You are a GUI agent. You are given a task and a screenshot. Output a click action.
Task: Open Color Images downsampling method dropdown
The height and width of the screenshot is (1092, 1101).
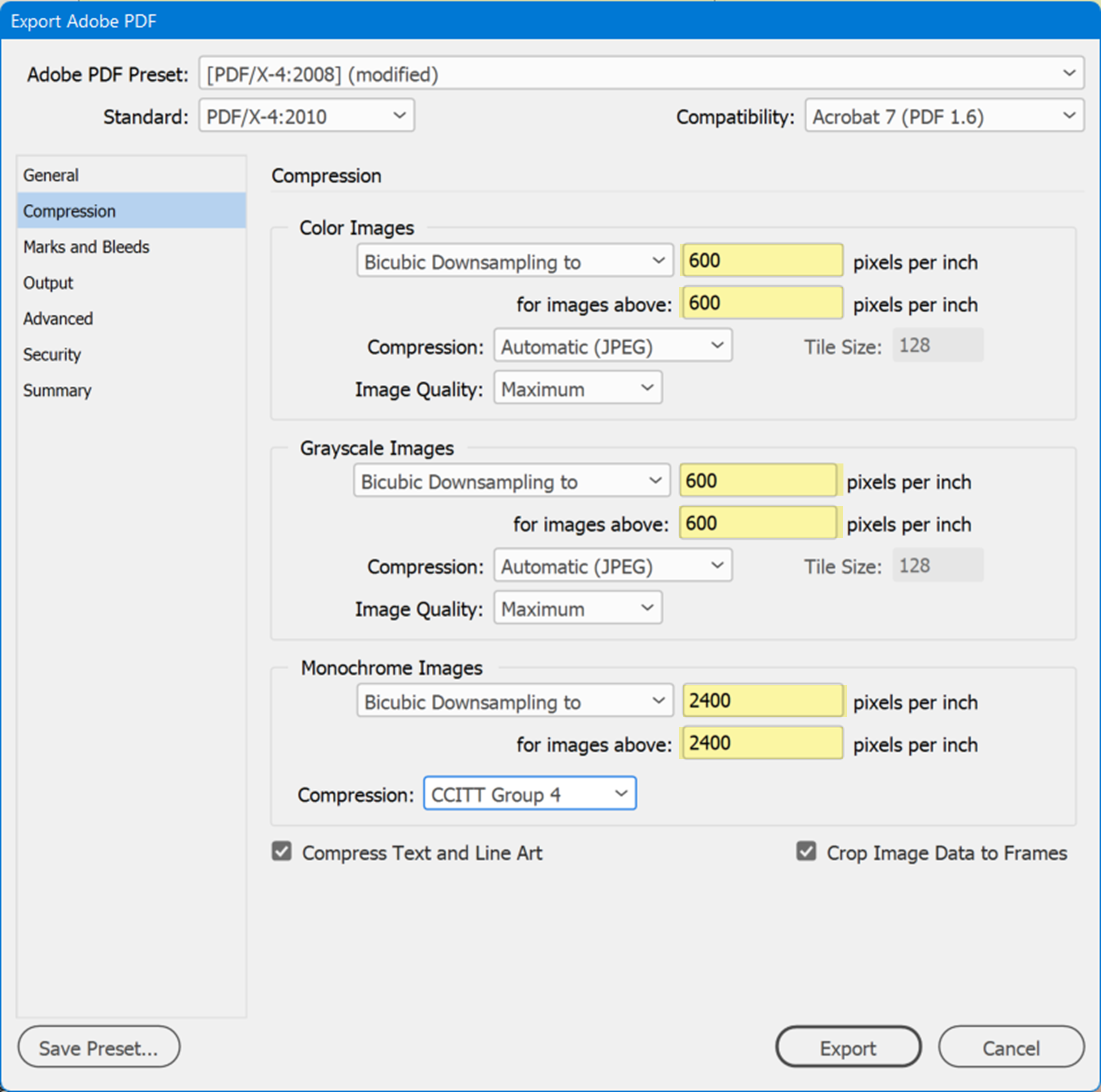click(x=515, y=261)
